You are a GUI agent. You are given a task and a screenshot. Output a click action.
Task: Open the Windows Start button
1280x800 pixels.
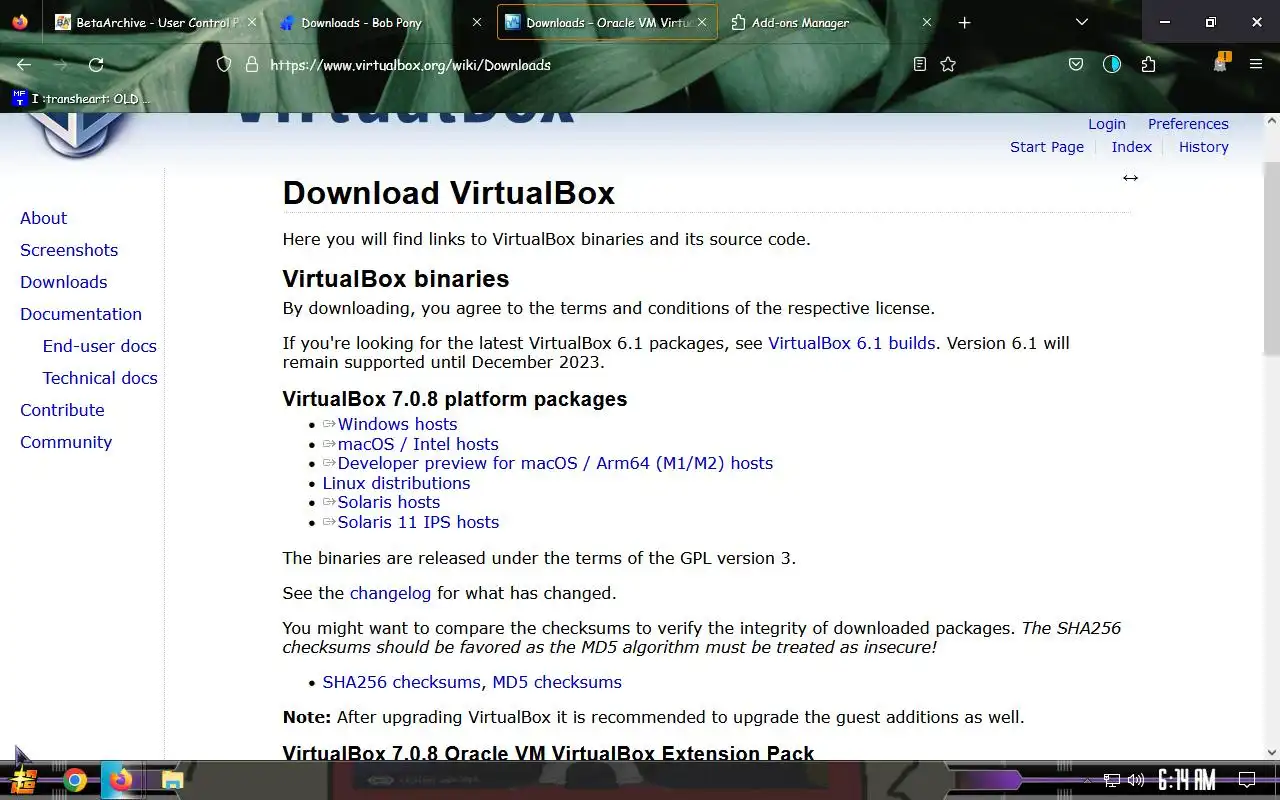coord(24,780)
